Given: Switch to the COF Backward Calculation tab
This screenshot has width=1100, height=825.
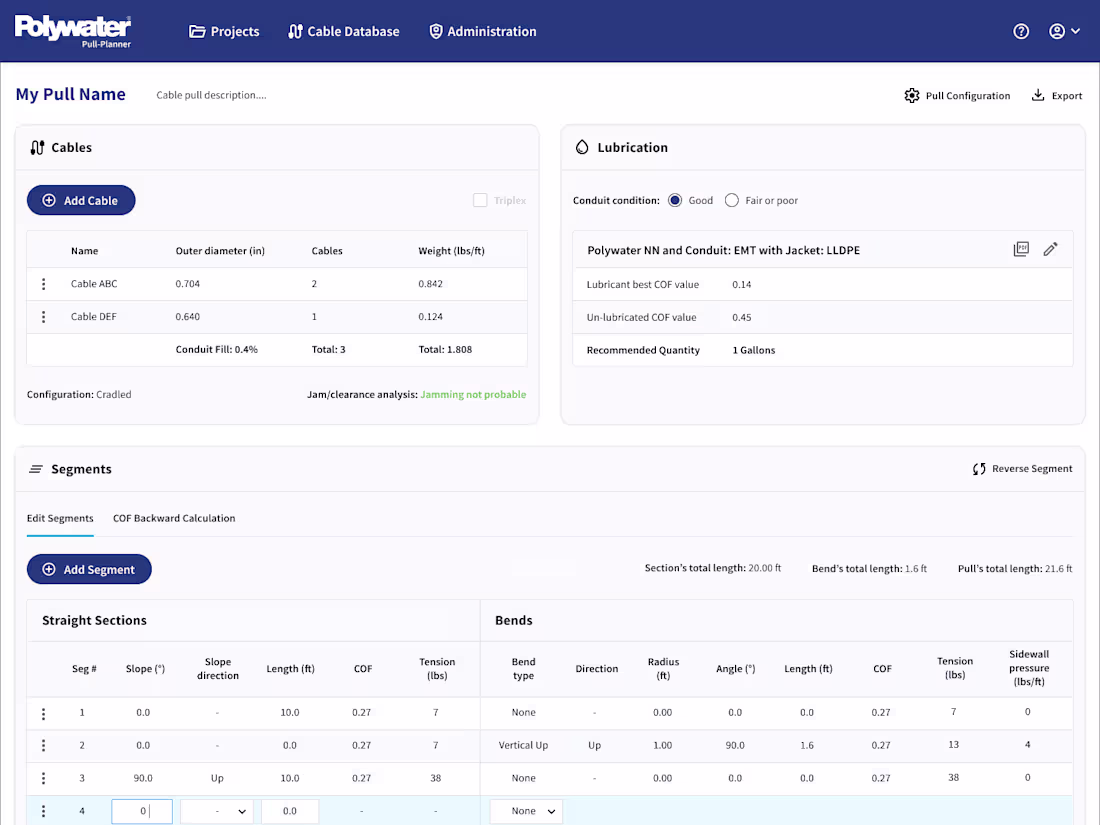Looking at the screenshot, I should point(174,518).
